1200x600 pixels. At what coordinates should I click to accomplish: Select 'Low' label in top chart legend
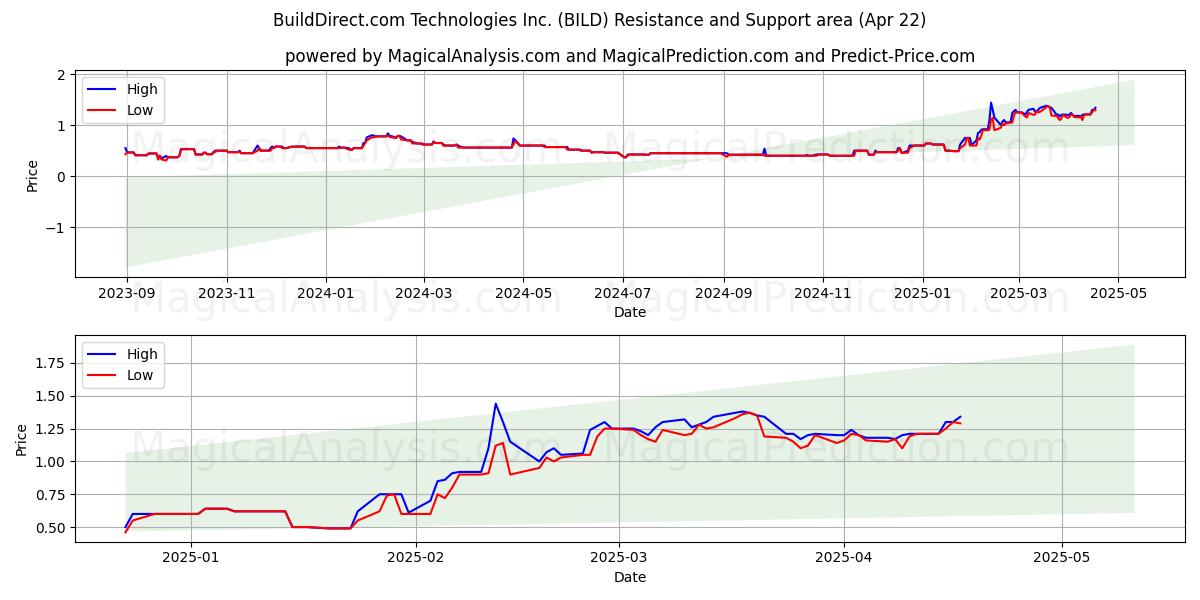point(140,110)
